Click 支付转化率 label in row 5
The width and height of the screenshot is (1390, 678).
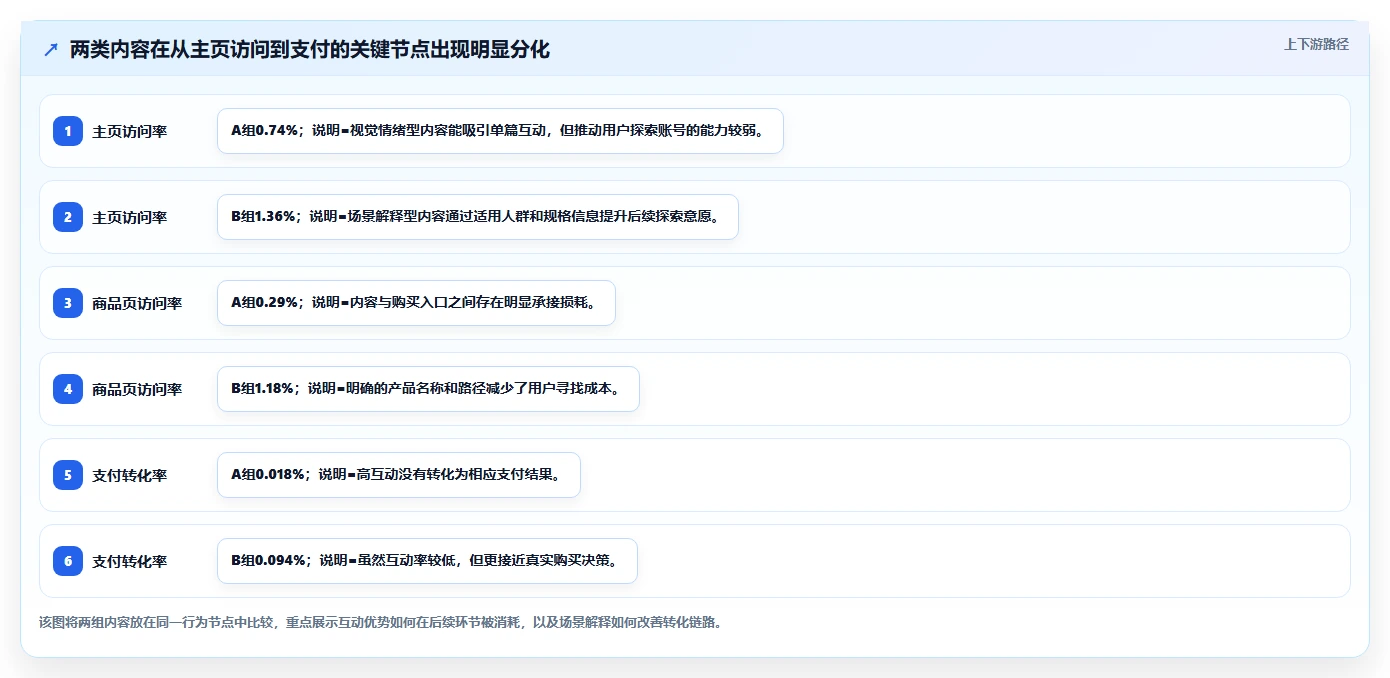(130, 475)
